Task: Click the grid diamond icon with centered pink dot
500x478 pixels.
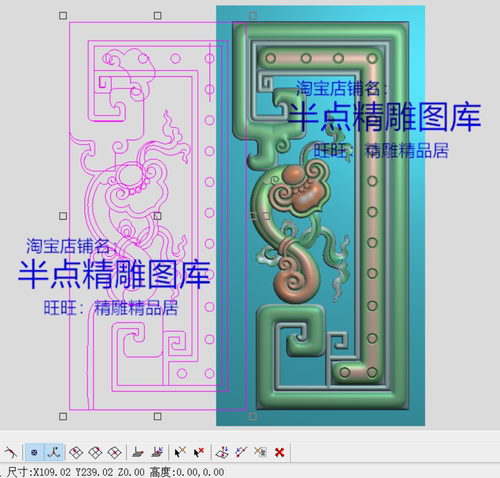Action: 115,452
